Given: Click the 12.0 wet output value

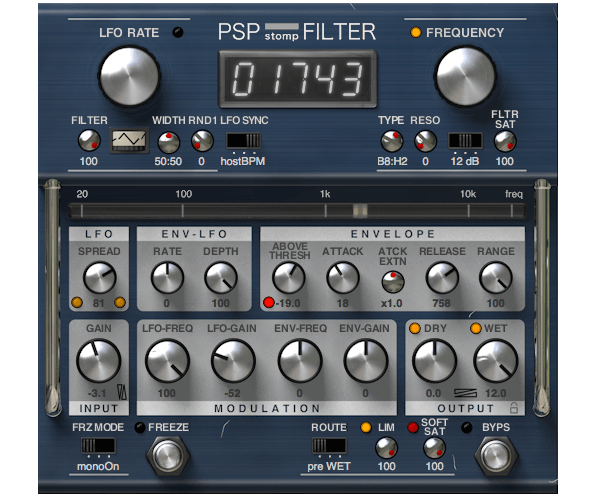Looking at the screenshot, I should point(496,393).
